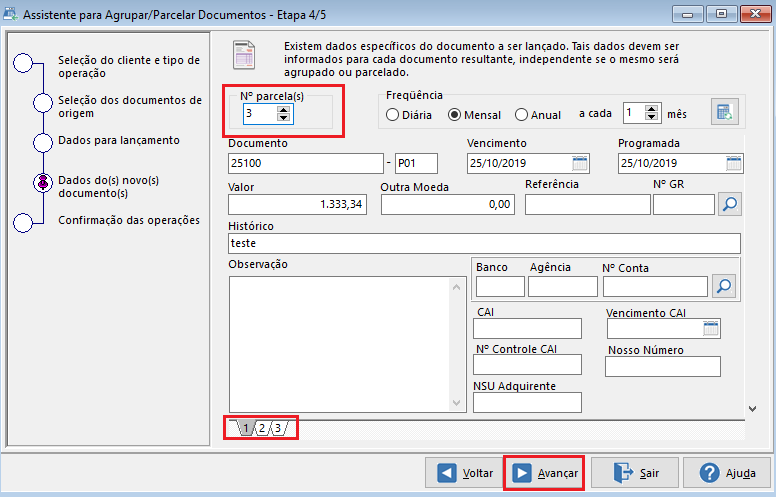Click the Nosso Número field
Image resolution: width=776 pixels, height=497 pixels.
(663, 367)
